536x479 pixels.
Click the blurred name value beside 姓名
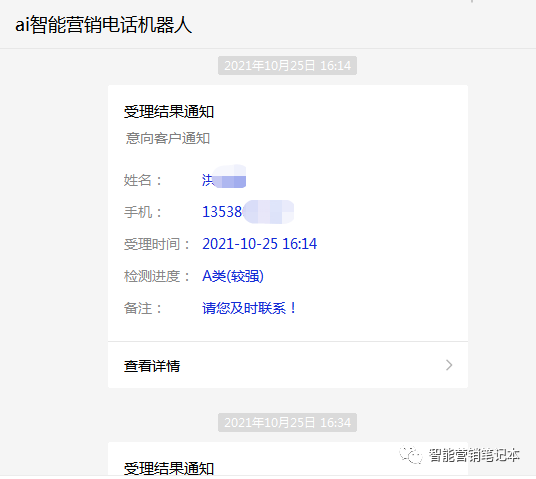[224, 177]
